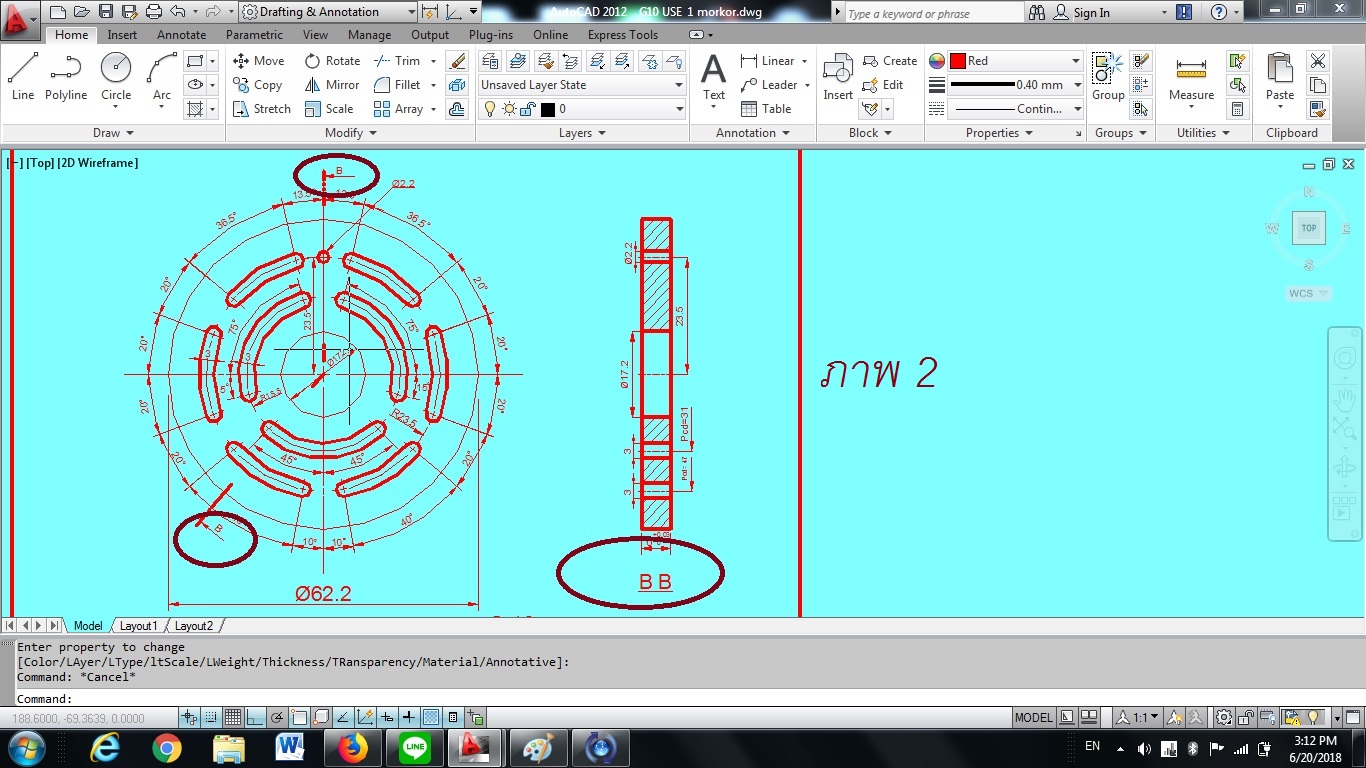Image resolution: width=1366 pixels, height=768 pixels.
Task: Select the Circle tool
Action: tap(116, 77)
